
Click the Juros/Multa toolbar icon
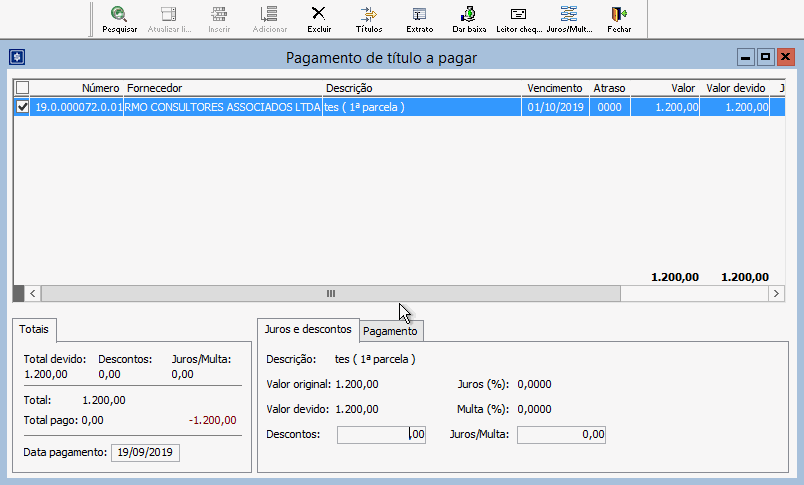[x=569, y=18]
